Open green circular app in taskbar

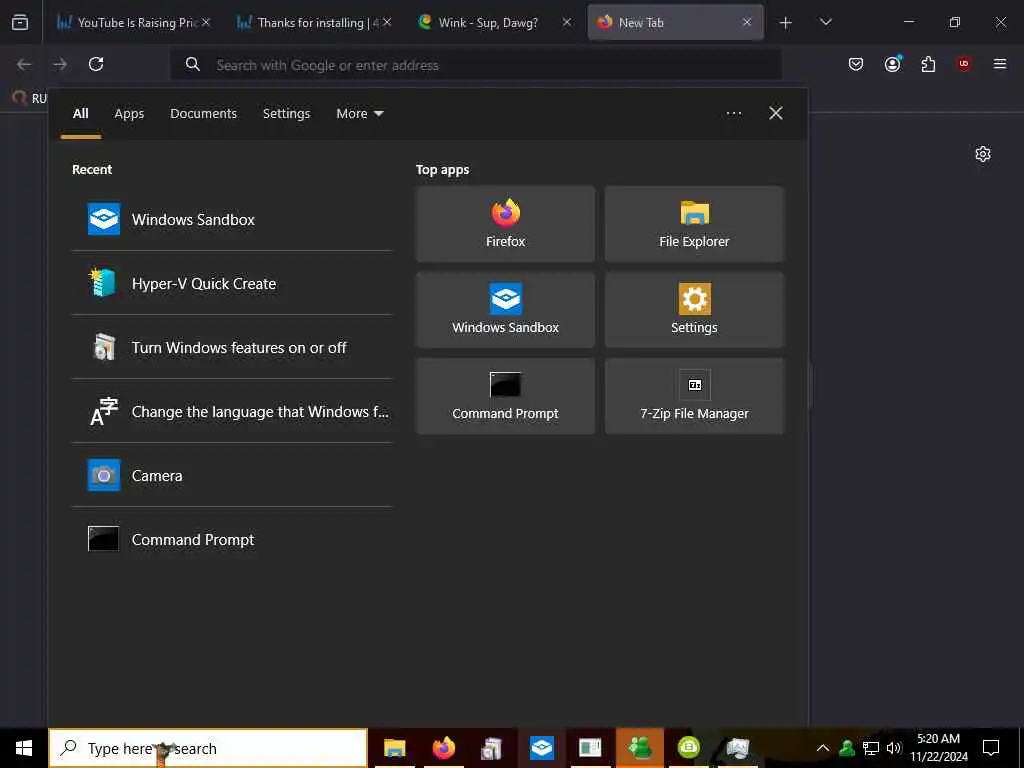pyautogui.click(x=689, y=748)
